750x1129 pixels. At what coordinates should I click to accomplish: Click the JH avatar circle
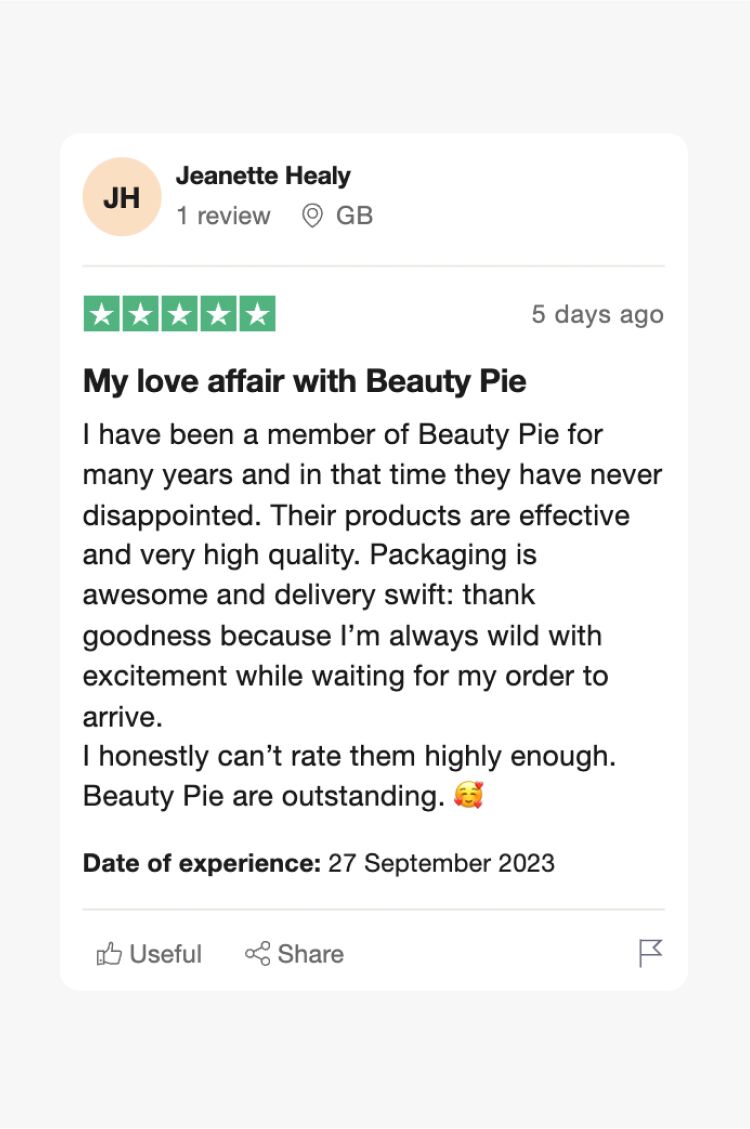click(x=120, y=196)
